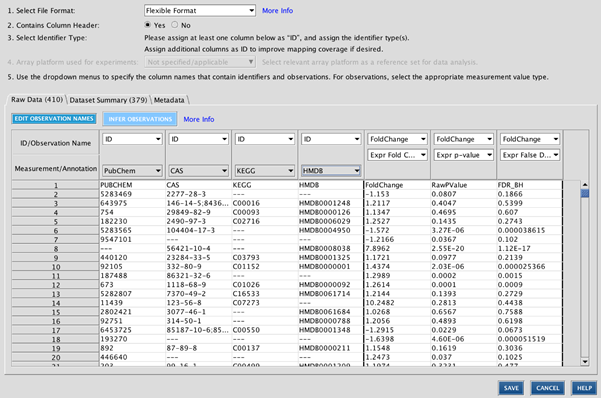Image resolution: width=601 pixels, height=398 pixels.
Task: Select FDR_BH cell 0.000025366
Action: pyautogui.click(x=530, y=266)
